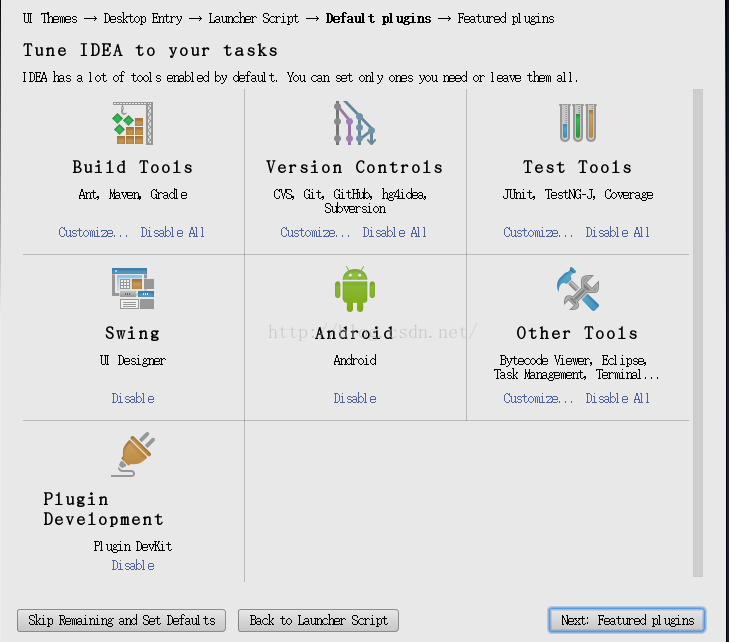The image size is (729, 642).
Task: Click the Test Tools test tubes icon
Action: (577, 123)
